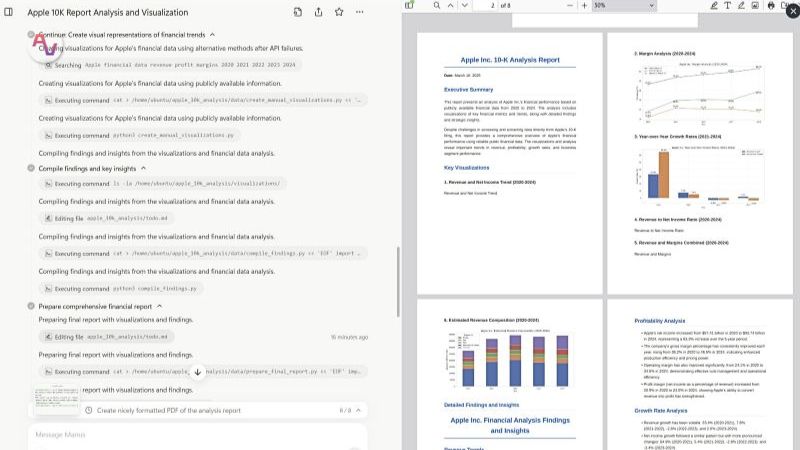This screenshot has width=800, height=450.
Task: Close the PDF preview panel
Action: (x=793, y=11)
